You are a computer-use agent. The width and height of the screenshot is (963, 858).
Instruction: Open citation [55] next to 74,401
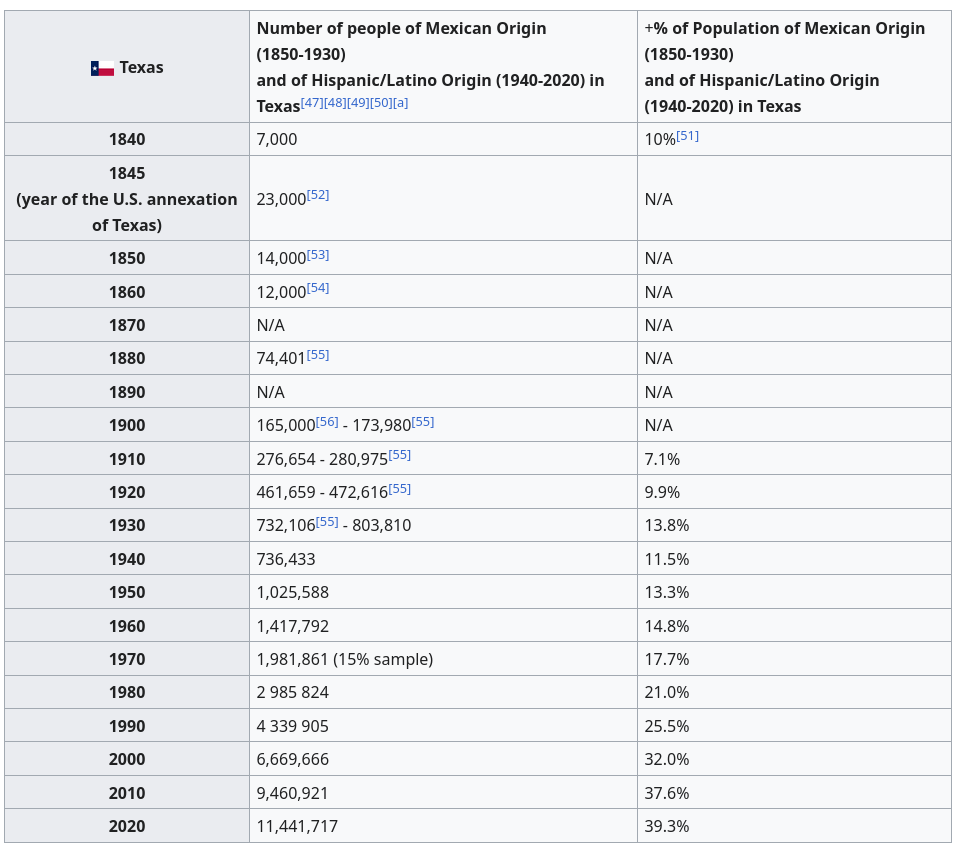(318, 355)
